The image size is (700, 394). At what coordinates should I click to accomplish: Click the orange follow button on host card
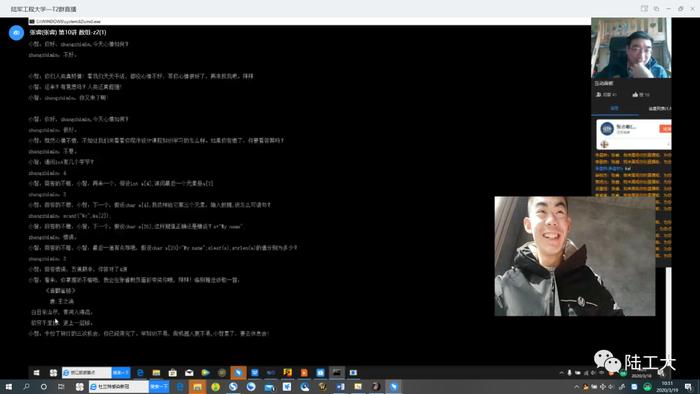pyautogui.click(x=665, y=129)
